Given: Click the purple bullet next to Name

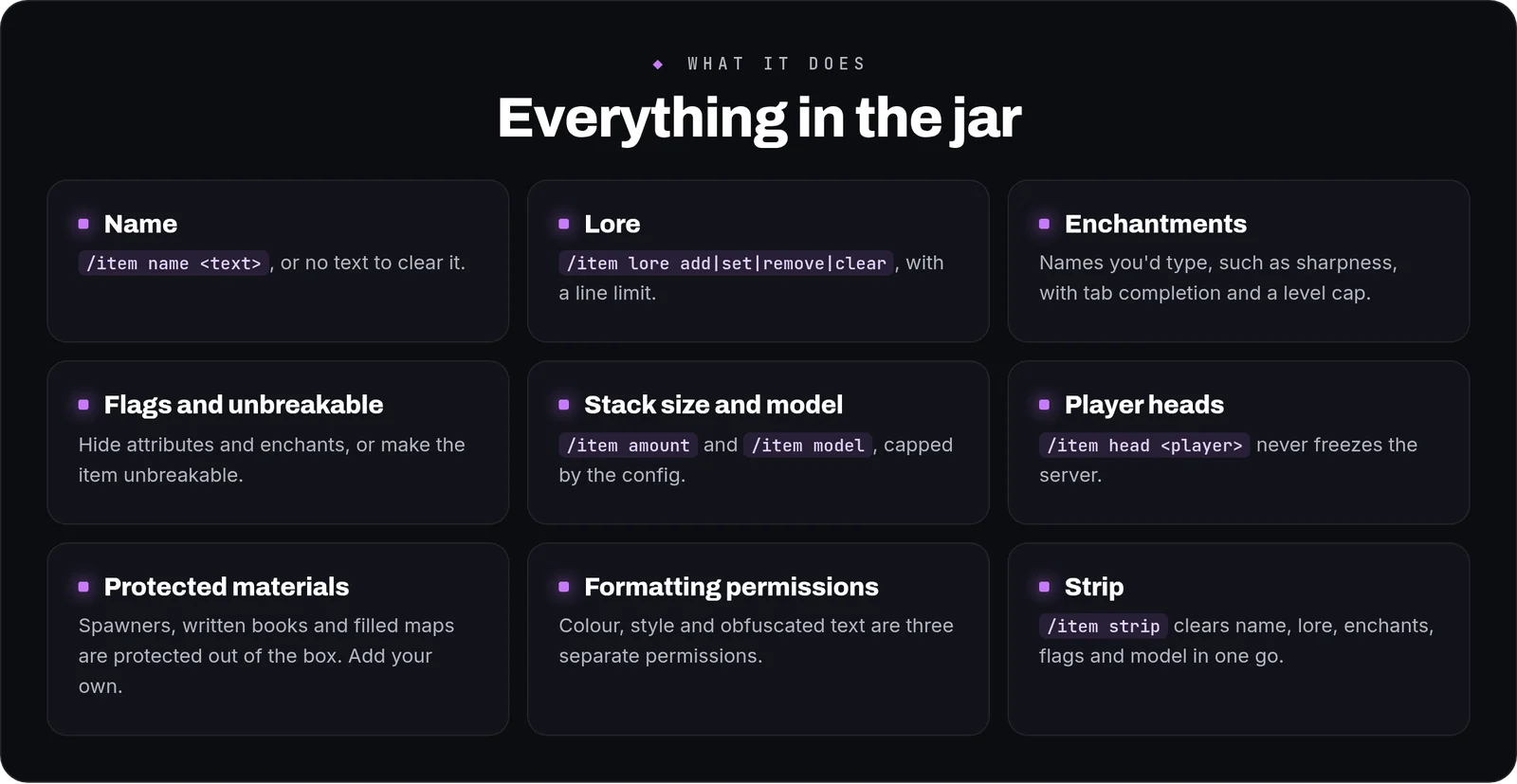Looking at the screenshot, I should [x=83, y=224].
